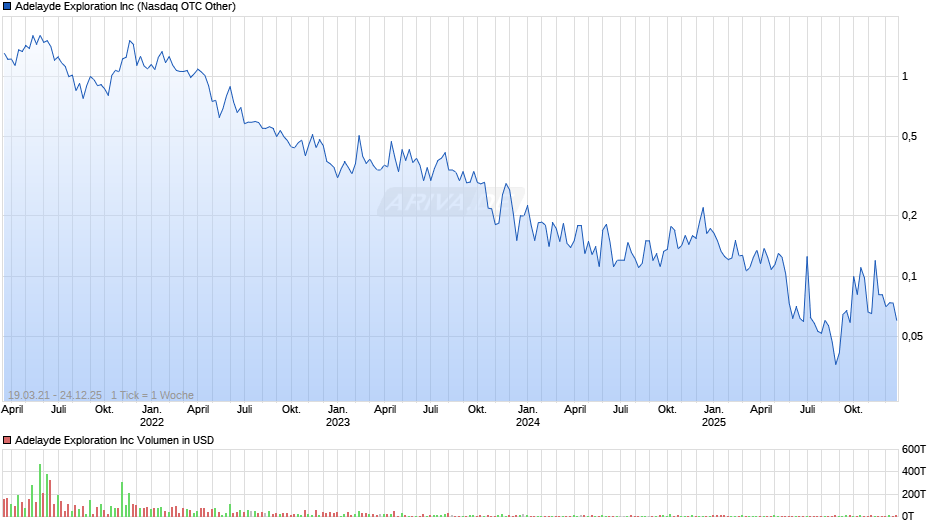Click the 'Jan. 2022' time axis label
The image size is (940, 526).
(x=152, y=416)
